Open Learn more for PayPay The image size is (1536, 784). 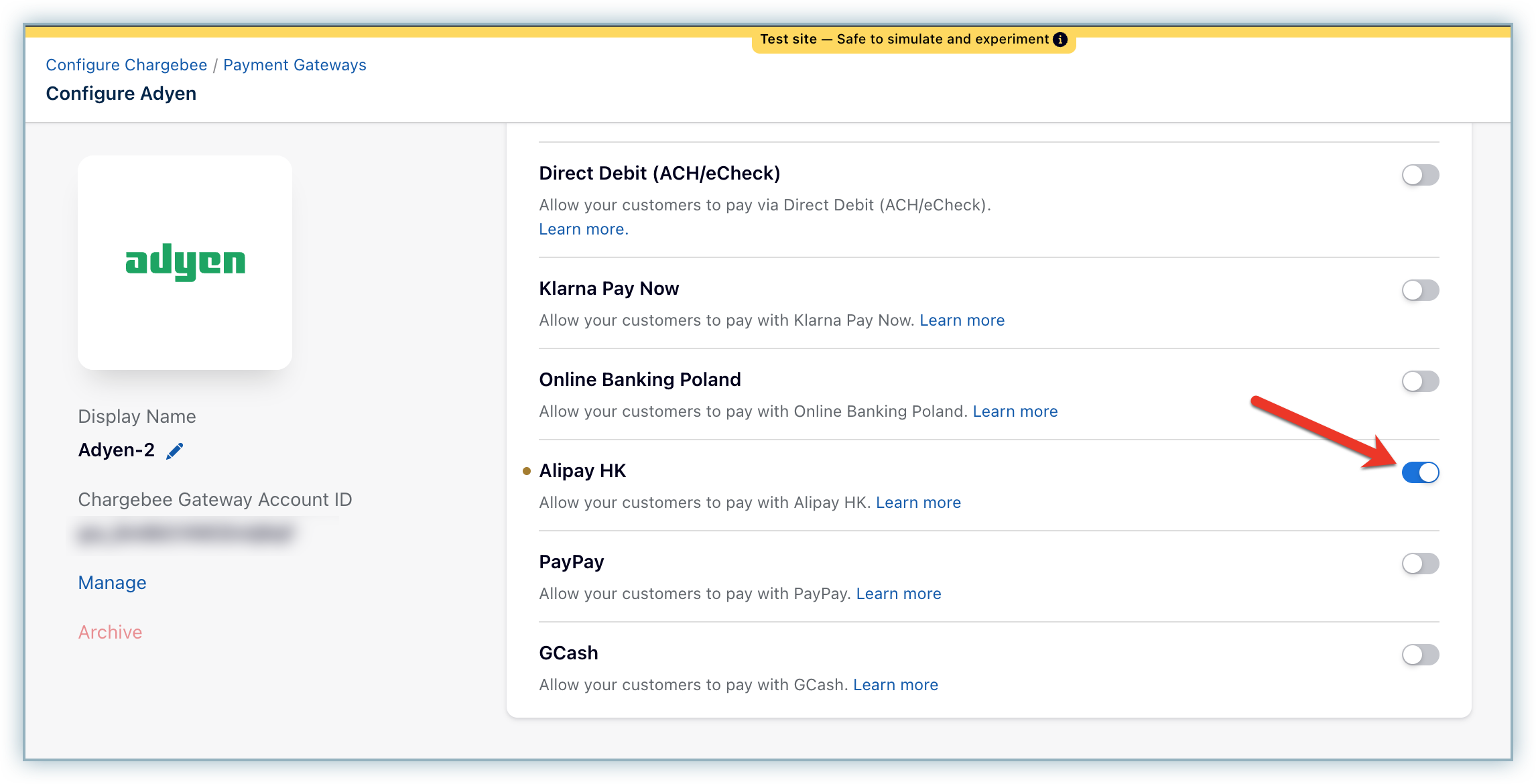(x=899, y=594)
